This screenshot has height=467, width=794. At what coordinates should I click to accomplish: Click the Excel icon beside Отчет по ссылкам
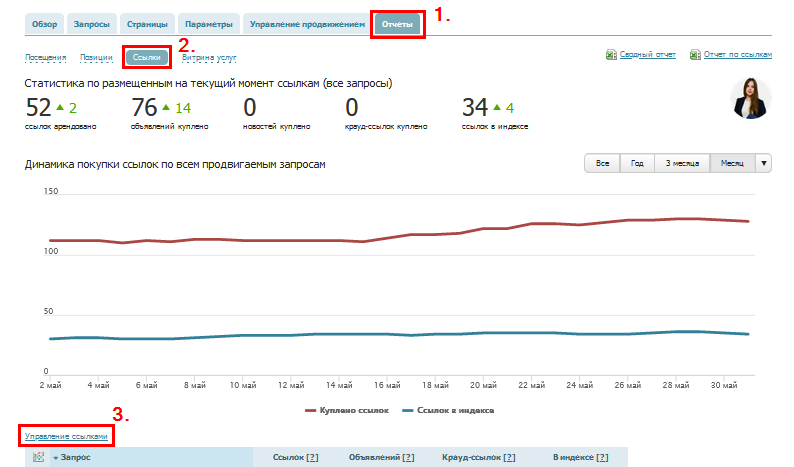(x=694, y=55)
